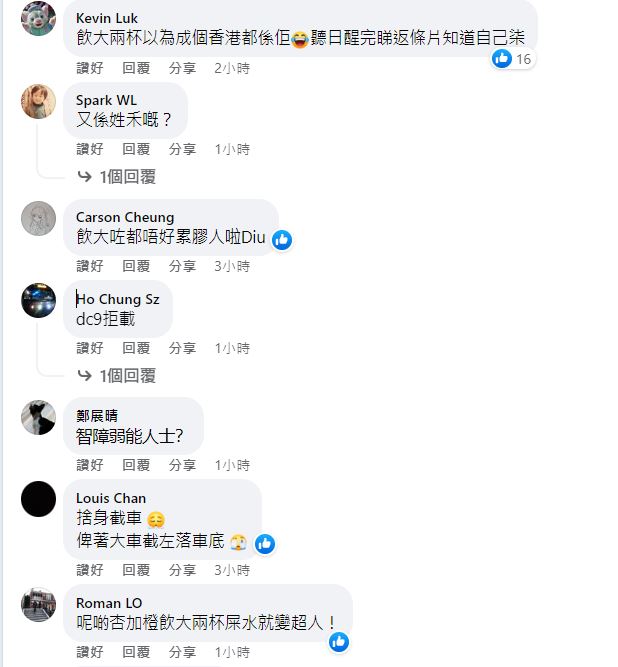Like 鄭展晴's comment with 讚好
Screen dimensions: 618x667
click(x=90, y=465)
